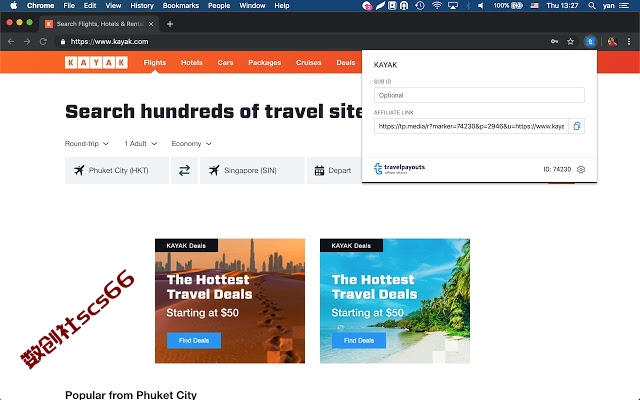
Task: Close the Kayak browser tab
Action: pos(151,24)
